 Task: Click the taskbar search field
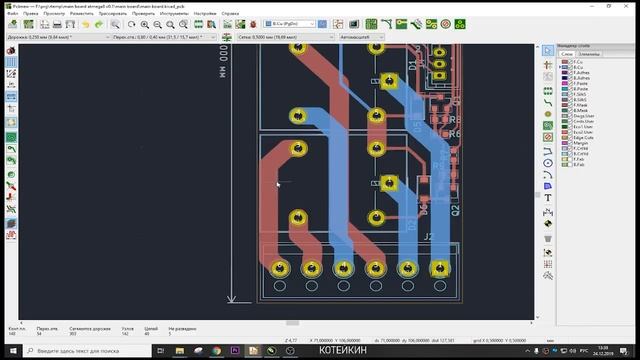coord(87,351)
